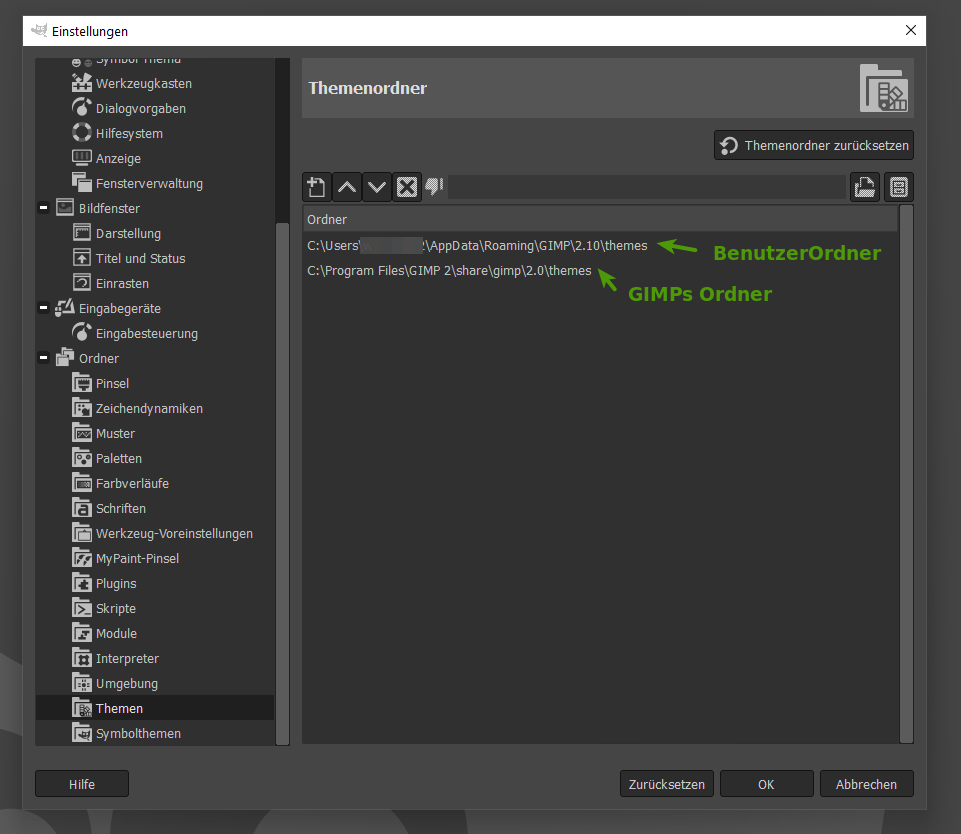Collapse the Eingabegeräte tree branch
Image resolution: width=961 pixels, height=834 pixels.
click(x=44, y=308)
